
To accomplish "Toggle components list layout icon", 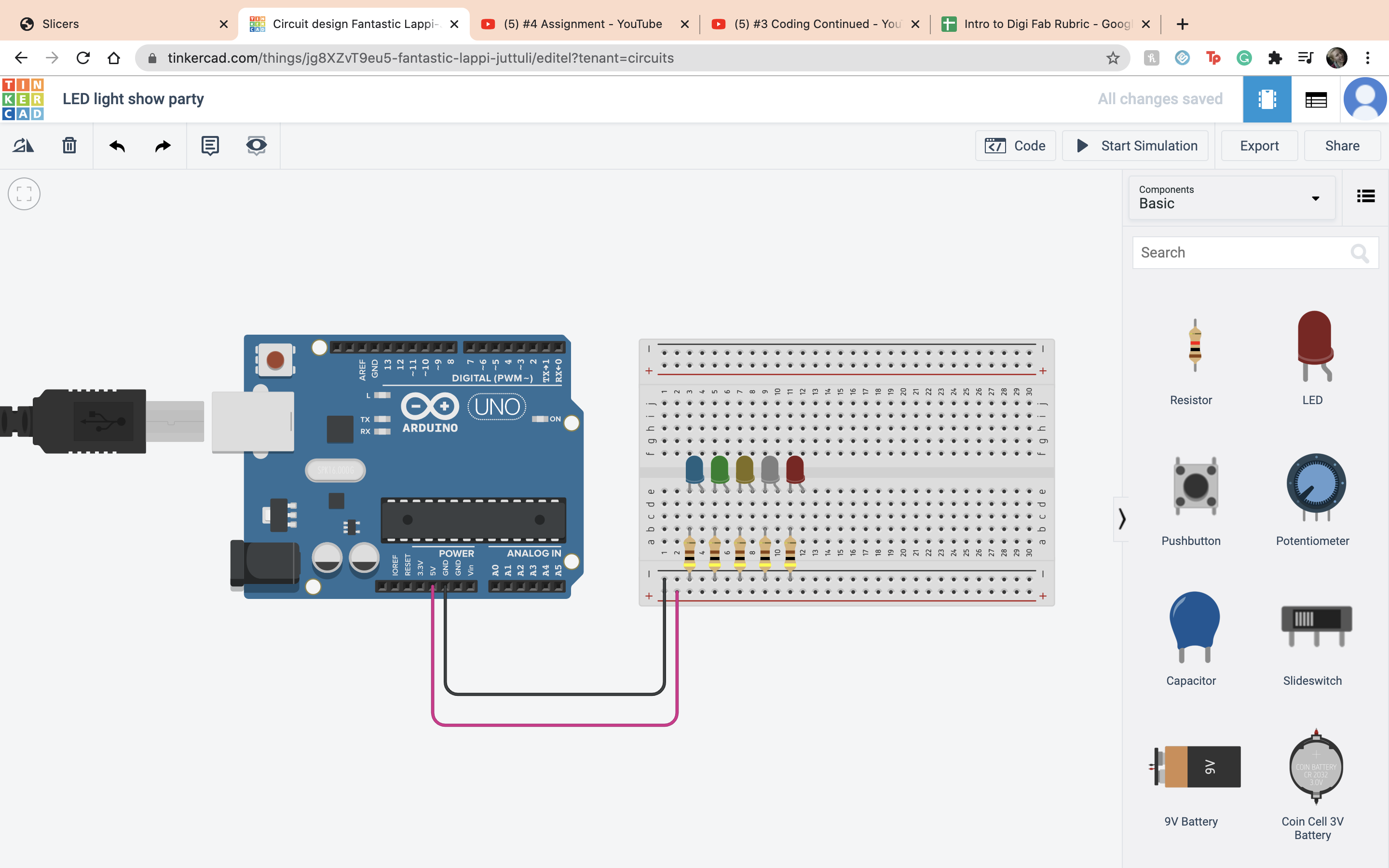I will 1365,196.
